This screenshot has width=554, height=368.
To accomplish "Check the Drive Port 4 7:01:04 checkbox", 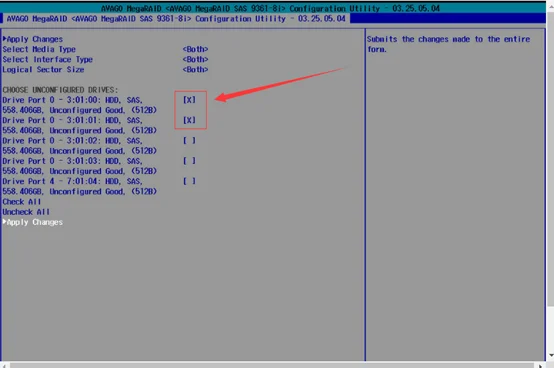I will [189, 181].
